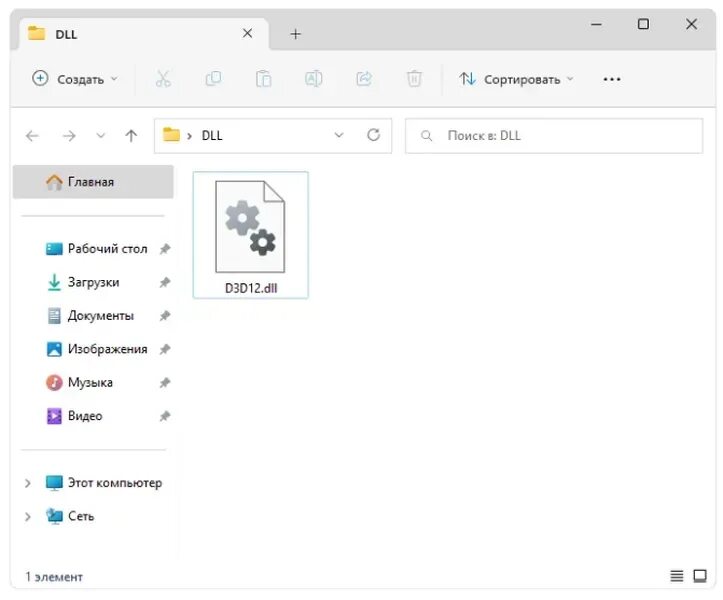
Task: Click the Delete trash can icon
Action: pos(414,79)
